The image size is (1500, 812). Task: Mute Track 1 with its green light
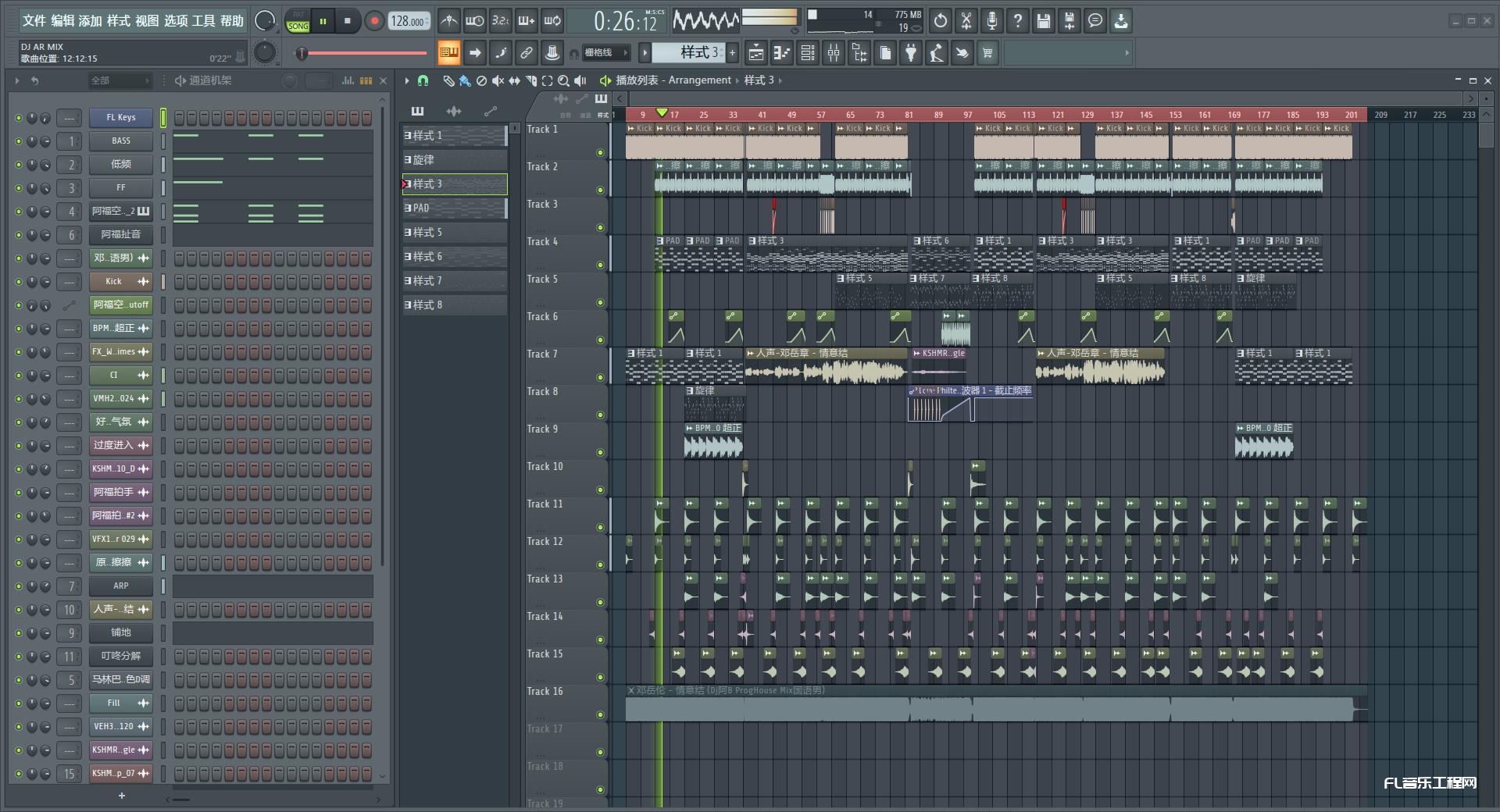point(600,152)
